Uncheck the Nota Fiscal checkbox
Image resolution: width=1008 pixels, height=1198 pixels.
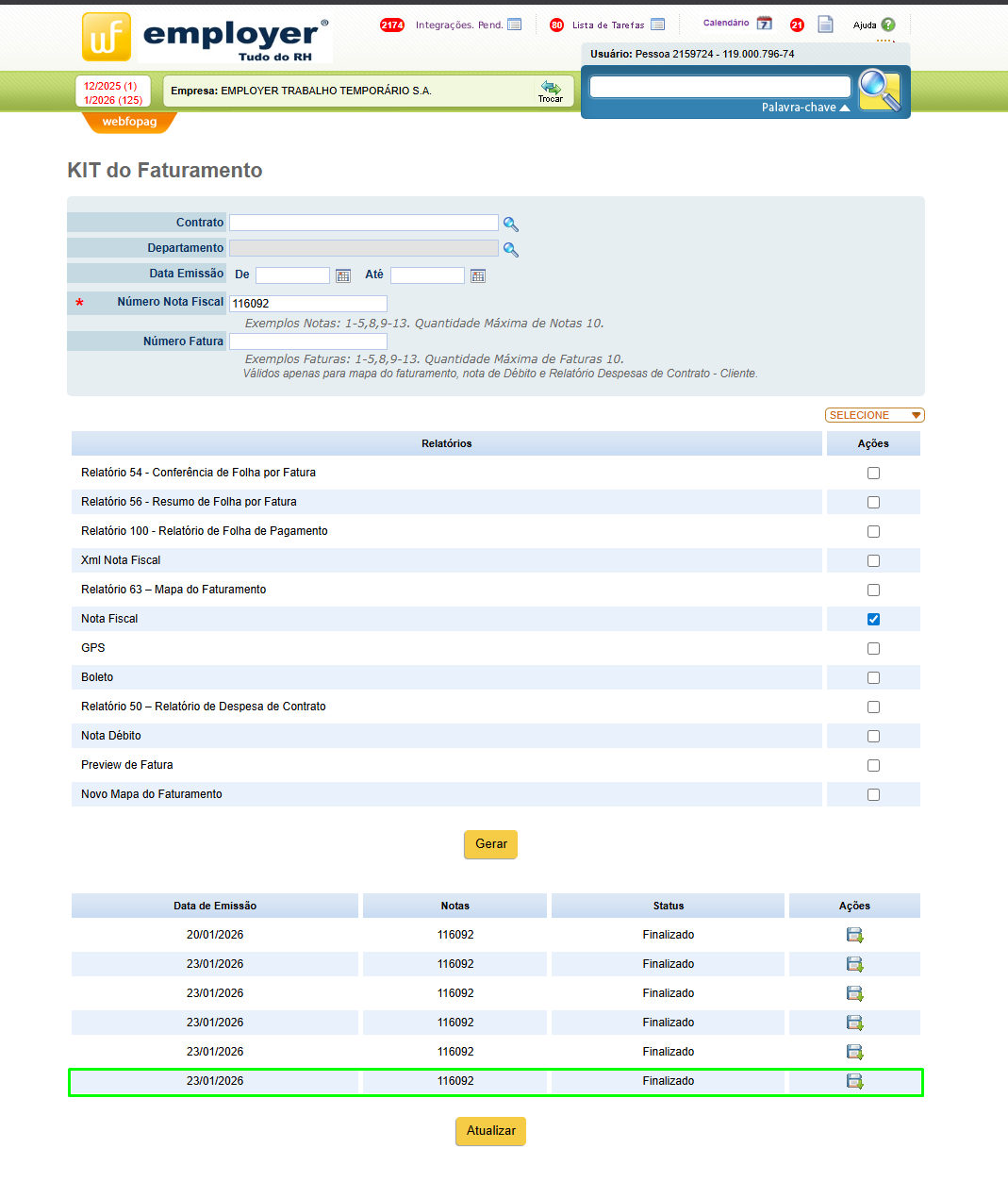873,619
